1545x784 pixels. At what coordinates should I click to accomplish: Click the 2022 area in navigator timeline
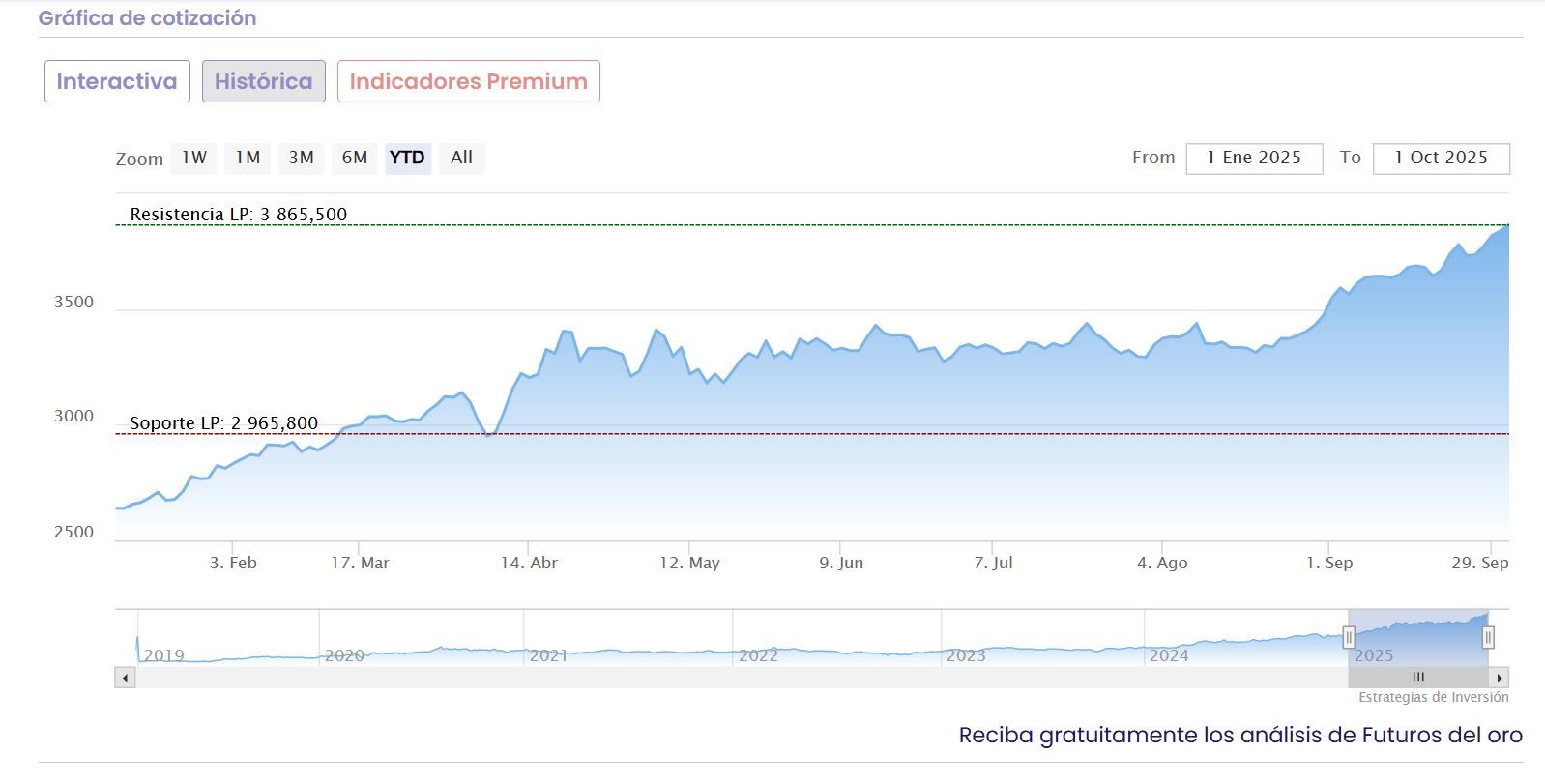click(758, 655)
